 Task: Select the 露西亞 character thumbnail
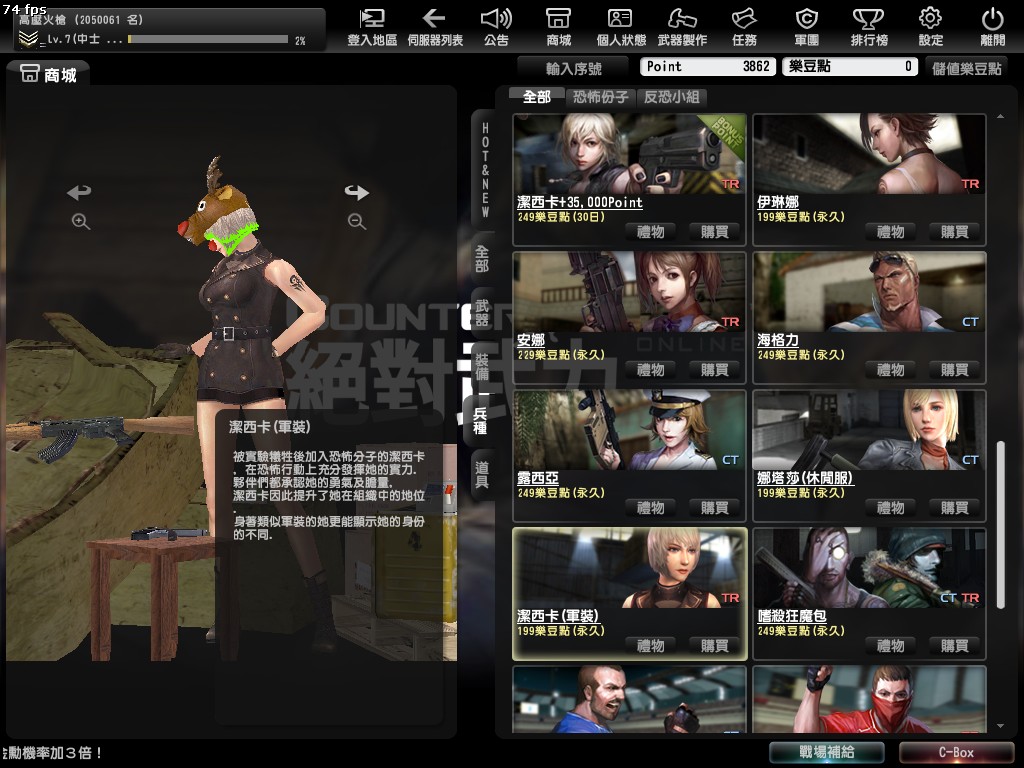pyautogui.click(x=630, y=430)
